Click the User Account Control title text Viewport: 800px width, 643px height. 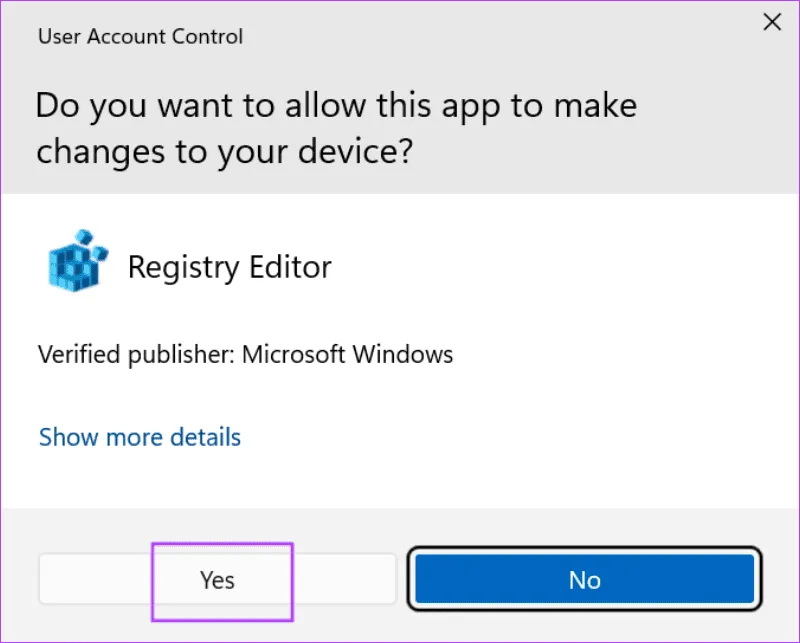coord(139,36)
